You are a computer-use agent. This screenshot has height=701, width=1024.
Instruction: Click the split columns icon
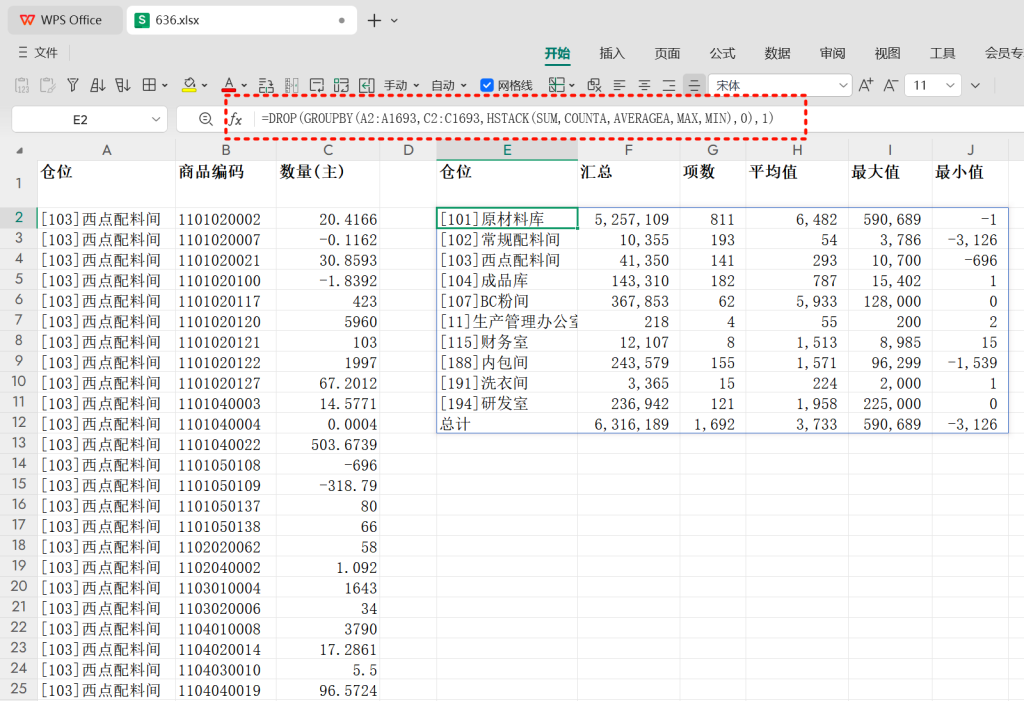[291, 85]
